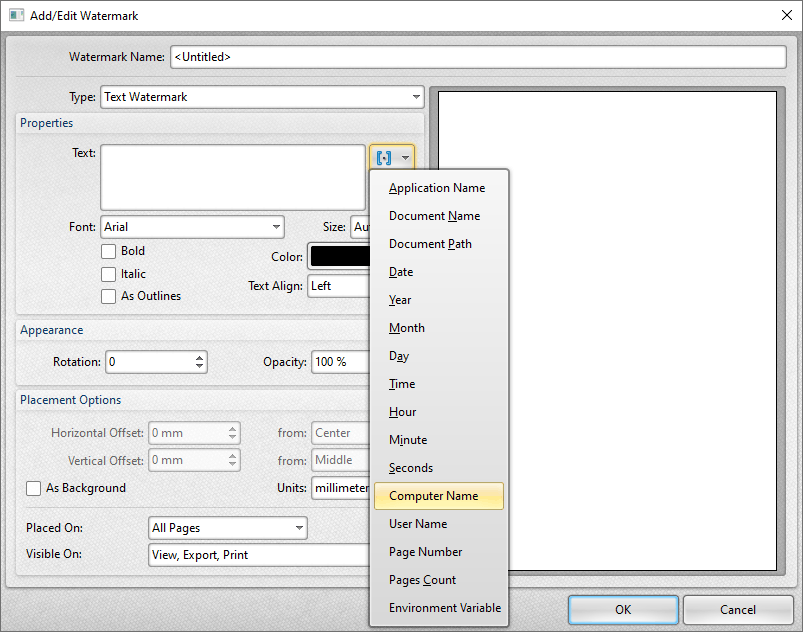Enable Italic formatting
The width and height of the screenshot is (803, 632).
(109, 273)
